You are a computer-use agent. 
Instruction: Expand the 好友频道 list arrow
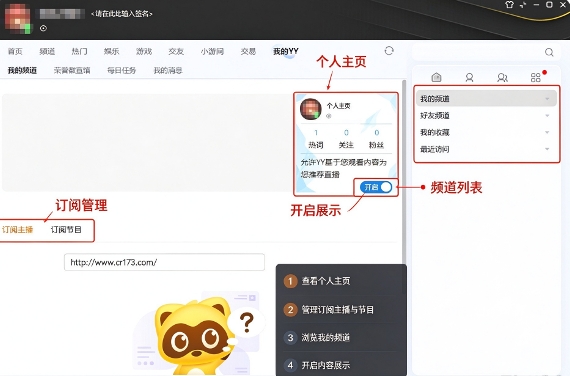[x=547, y=116]
